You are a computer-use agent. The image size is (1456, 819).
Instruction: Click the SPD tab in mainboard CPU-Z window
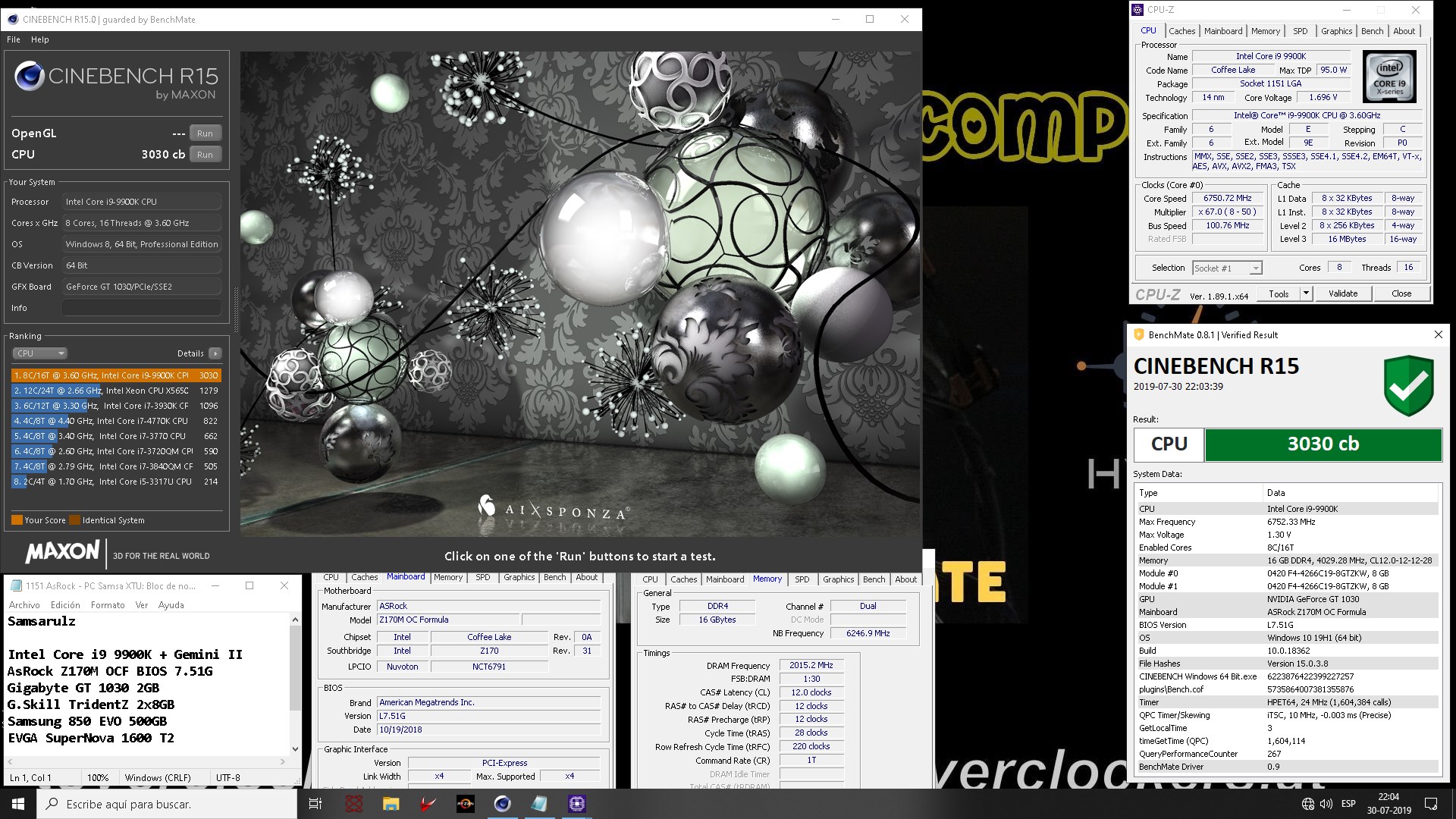click(482, 578)
